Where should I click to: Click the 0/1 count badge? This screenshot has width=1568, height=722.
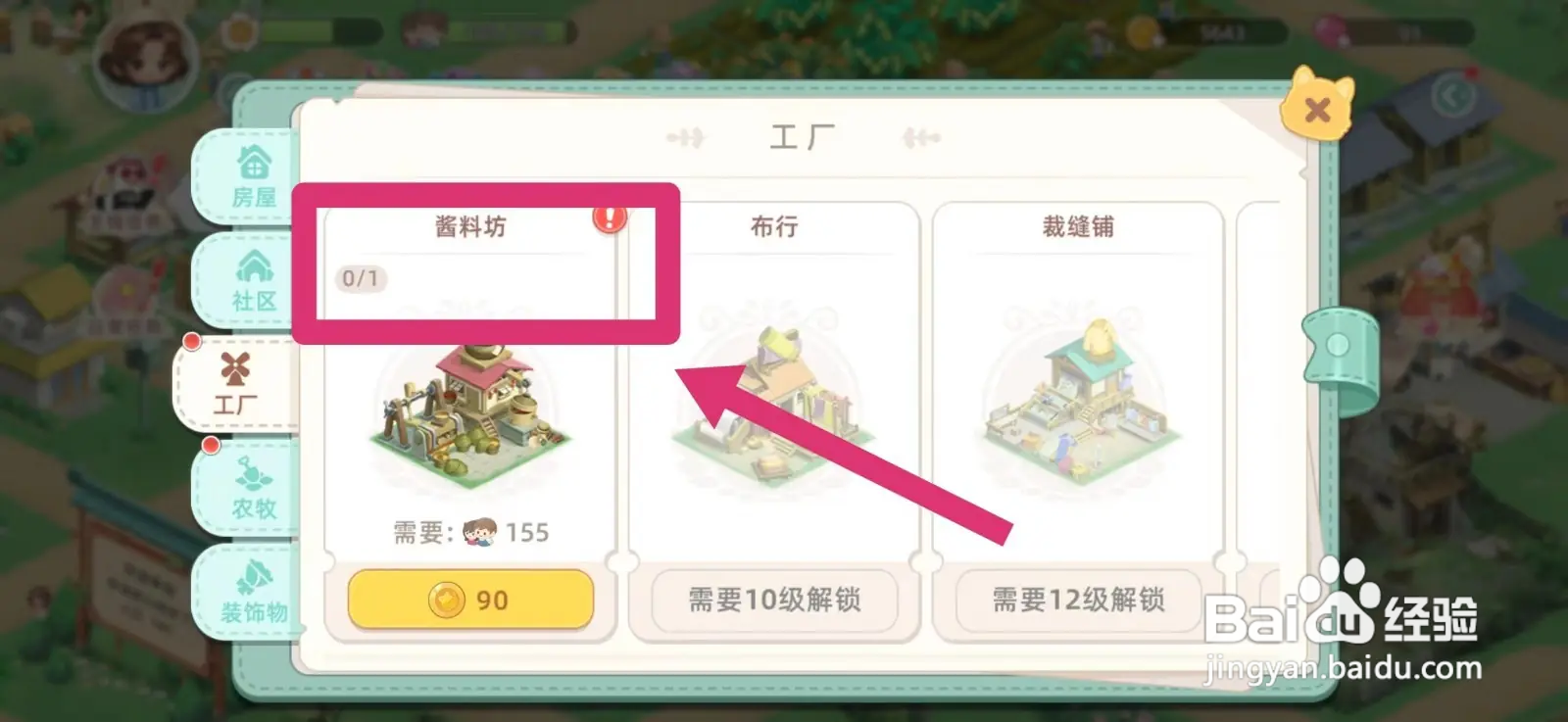point(361,279)
